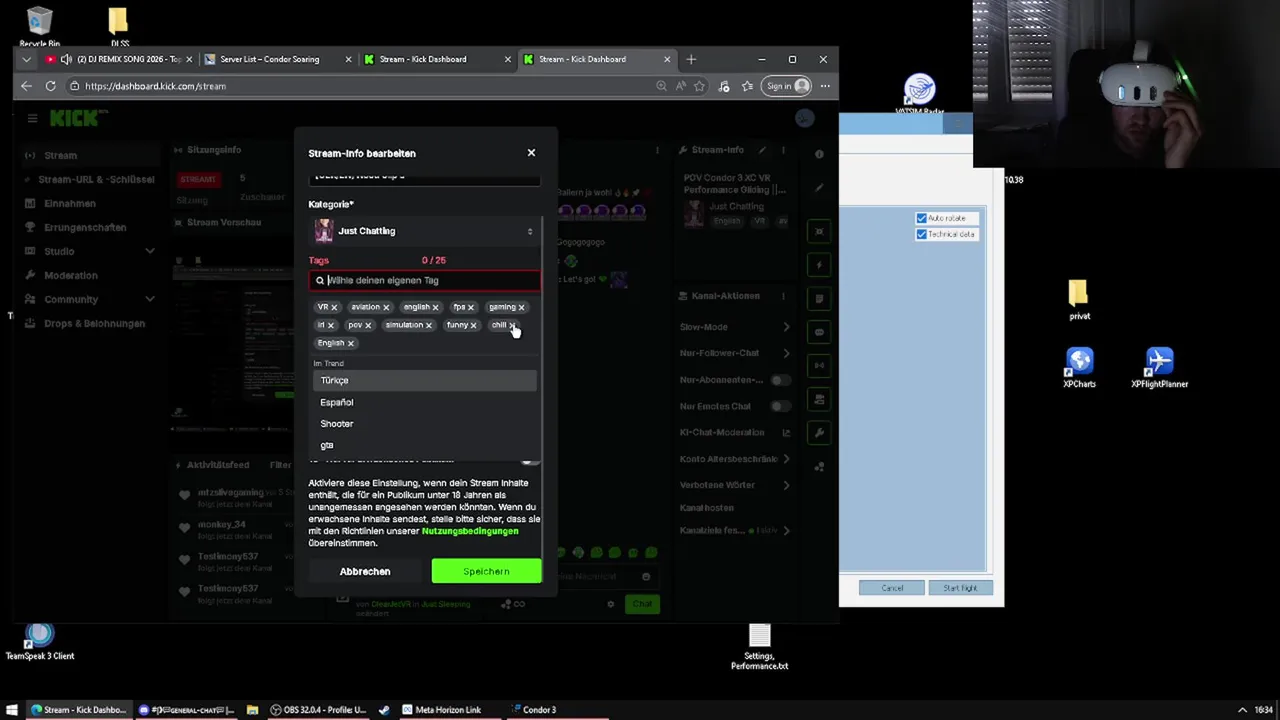Close the Stream-Info bearbeiten dialog
Screen dimensions: 1280x720
pyautogui.click(x=531, y=153)
